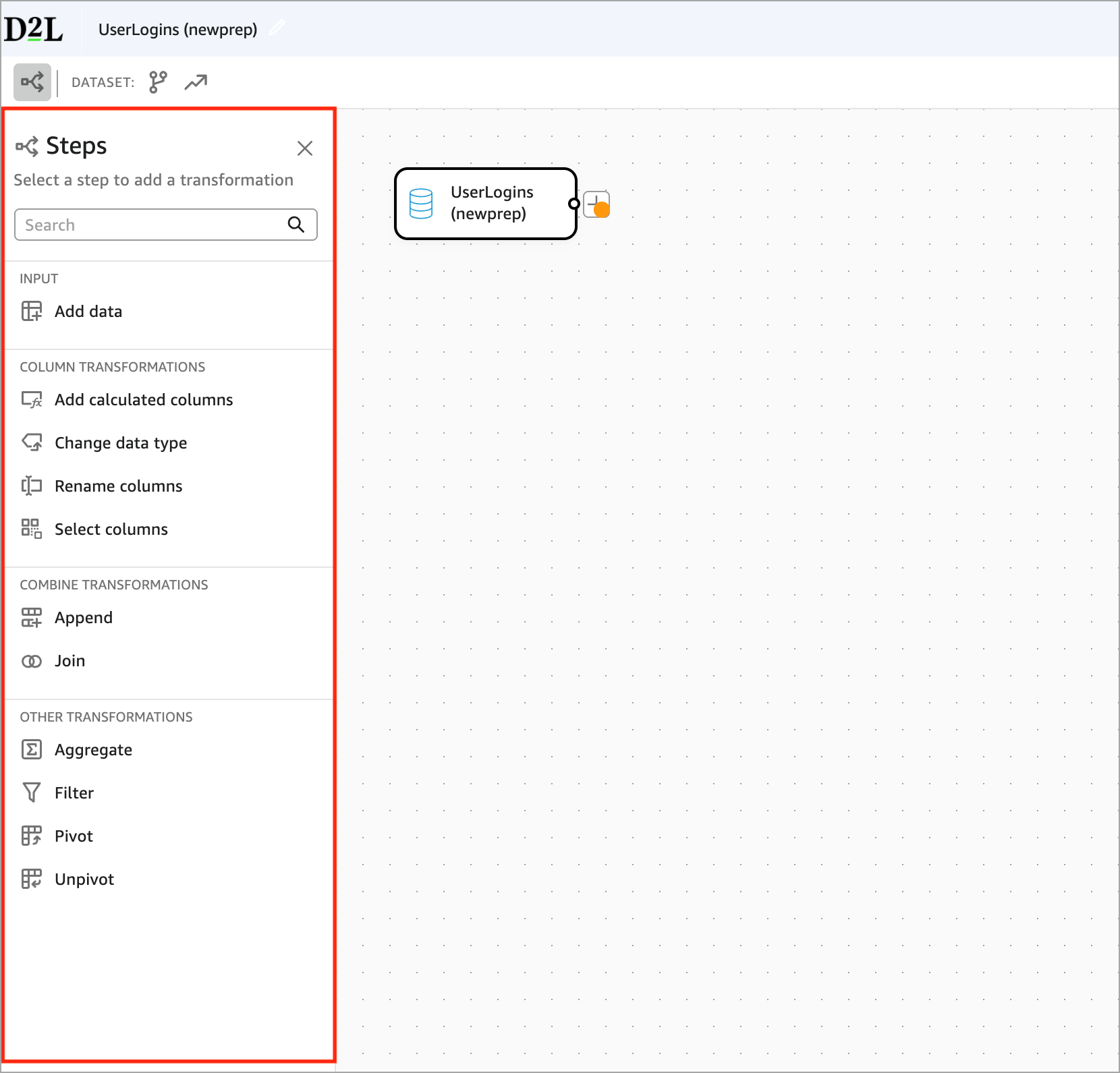Pick the Rename columns transformation
The width and height of the screenshot is (1120, 1073).
(118, 486)
